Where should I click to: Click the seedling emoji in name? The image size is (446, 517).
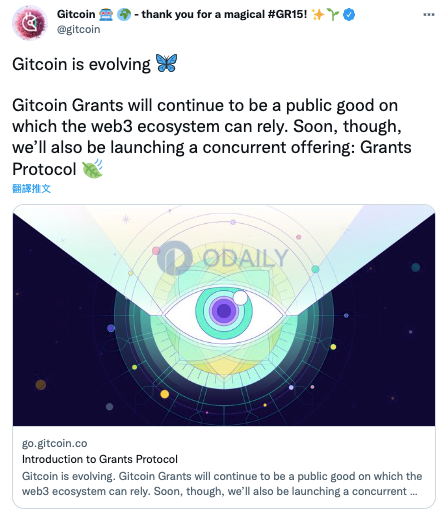[333, 15]
